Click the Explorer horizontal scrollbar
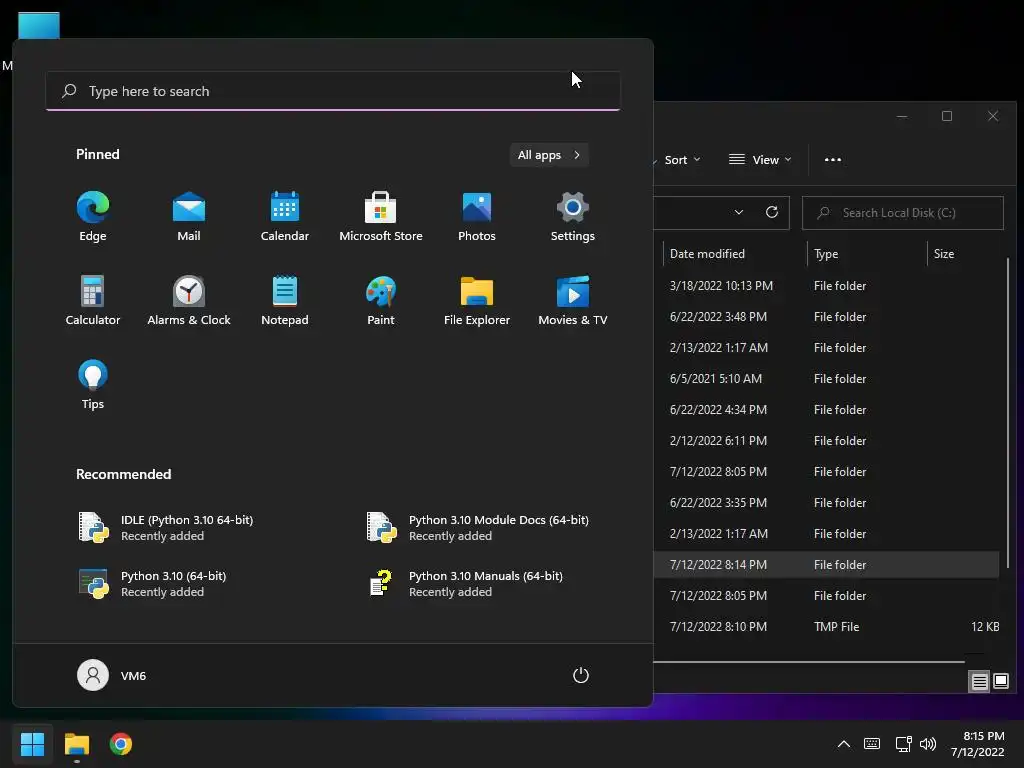The width and height of the screenshot is (1024, 768). click(808, 662)
